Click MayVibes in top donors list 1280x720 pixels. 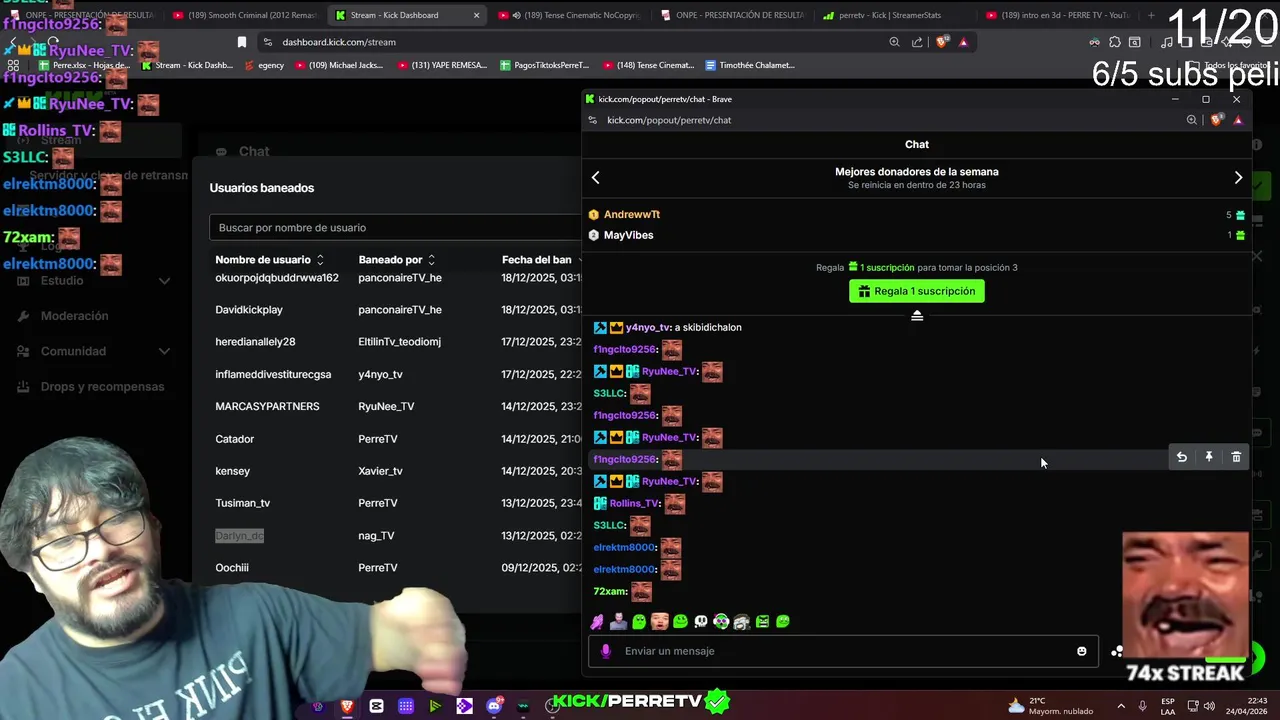(x=629, y=235)
